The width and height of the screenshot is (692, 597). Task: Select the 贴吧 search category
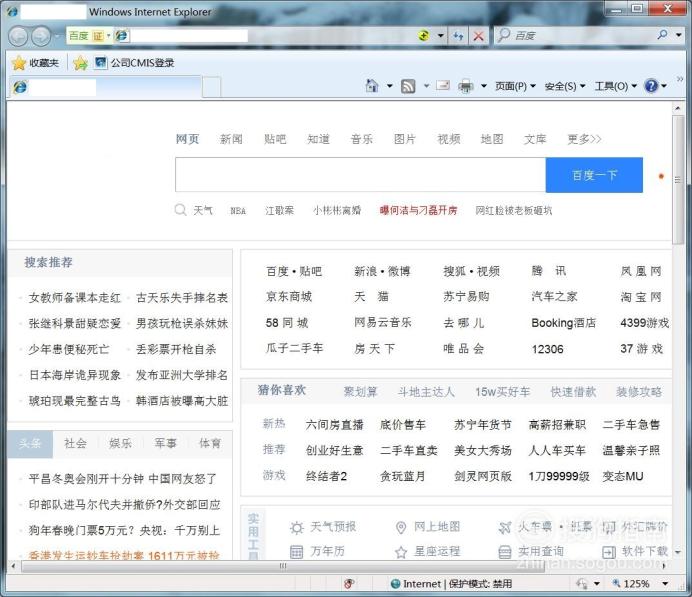pos(275,139)
